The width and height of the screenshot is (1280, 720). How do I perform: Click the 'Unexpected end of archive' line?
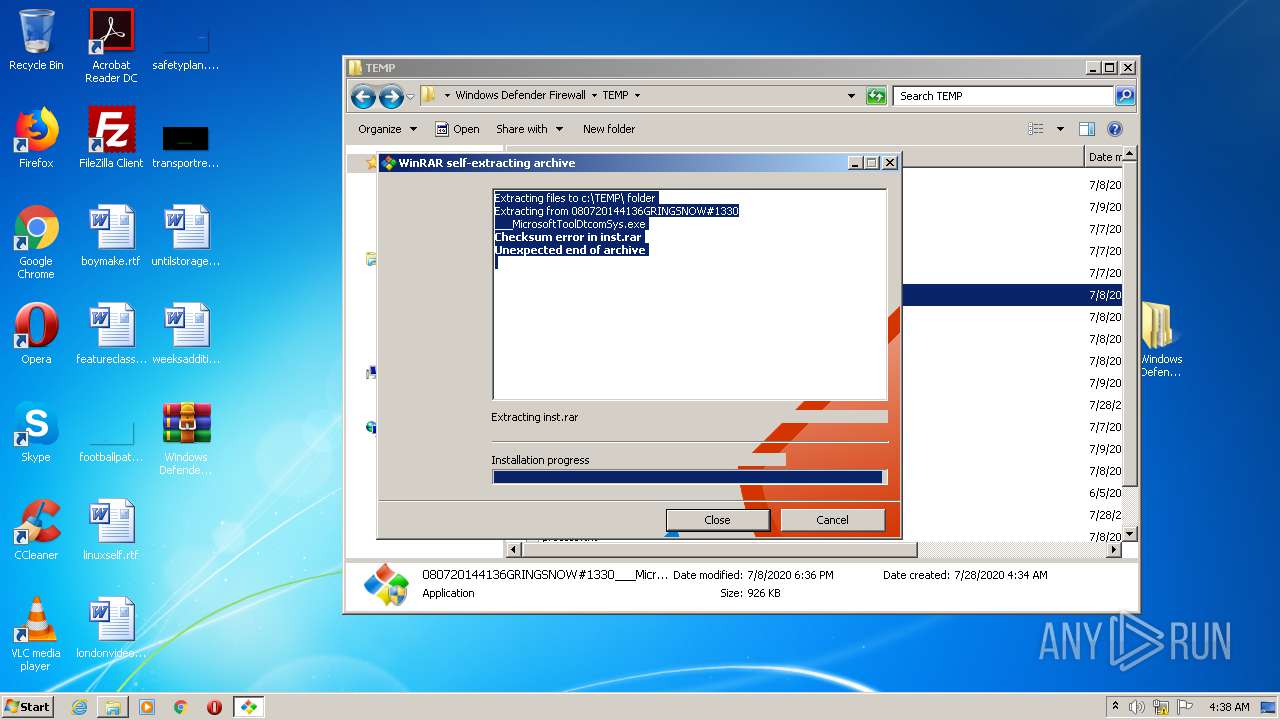[x=570, y=251]
